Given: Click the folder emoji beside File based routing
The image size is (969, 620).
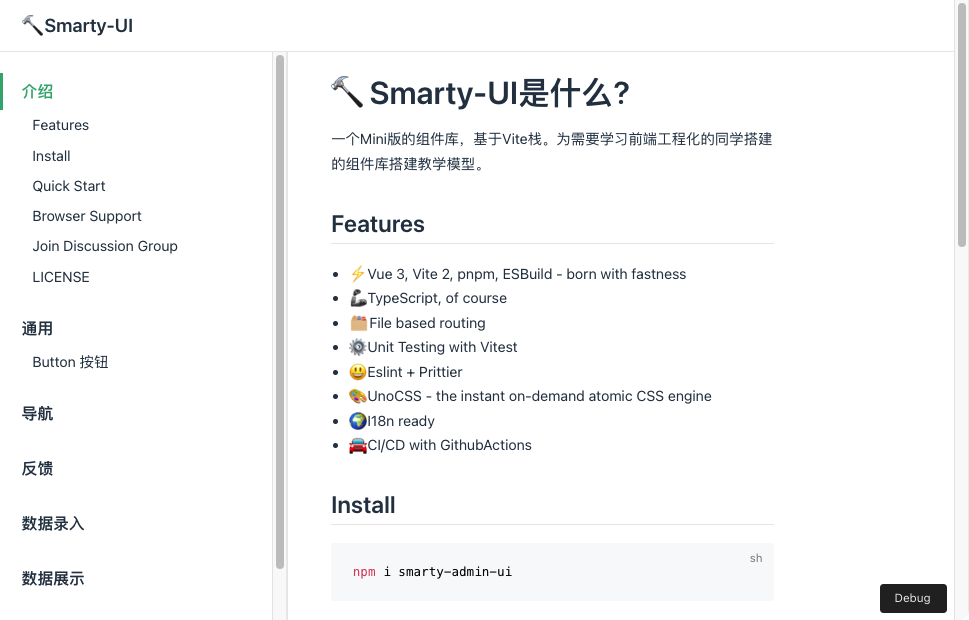Looking at the screenshot, I should pos(358,323).
